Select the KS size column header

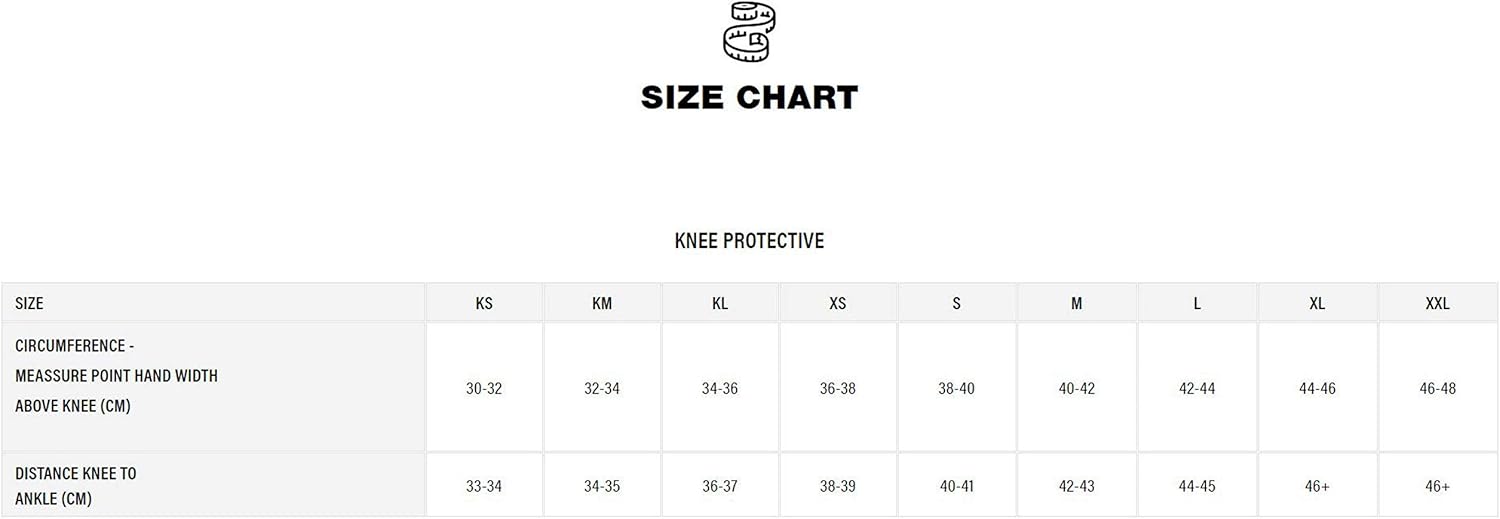tap(484, 303)
